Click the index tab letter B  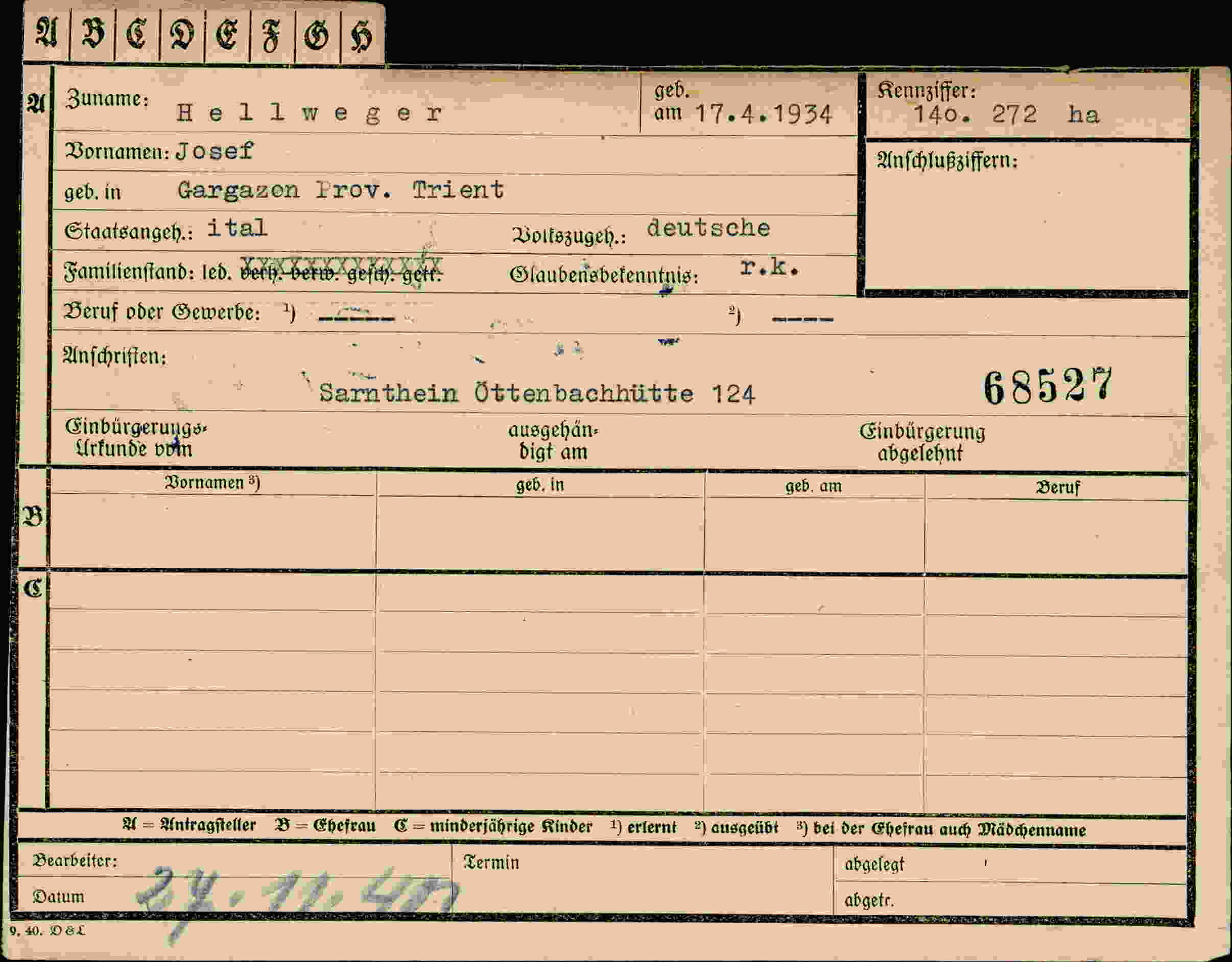(x=92, y=33)
